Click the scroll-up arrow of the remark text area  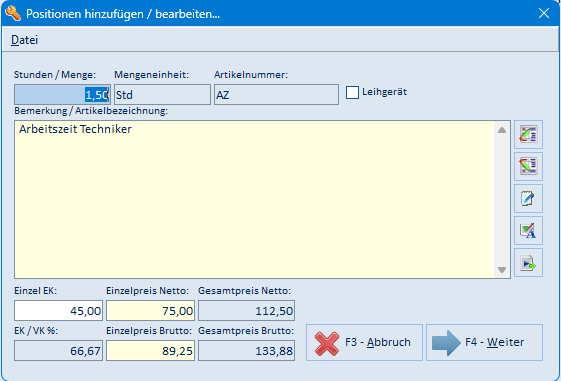[502, 130]
